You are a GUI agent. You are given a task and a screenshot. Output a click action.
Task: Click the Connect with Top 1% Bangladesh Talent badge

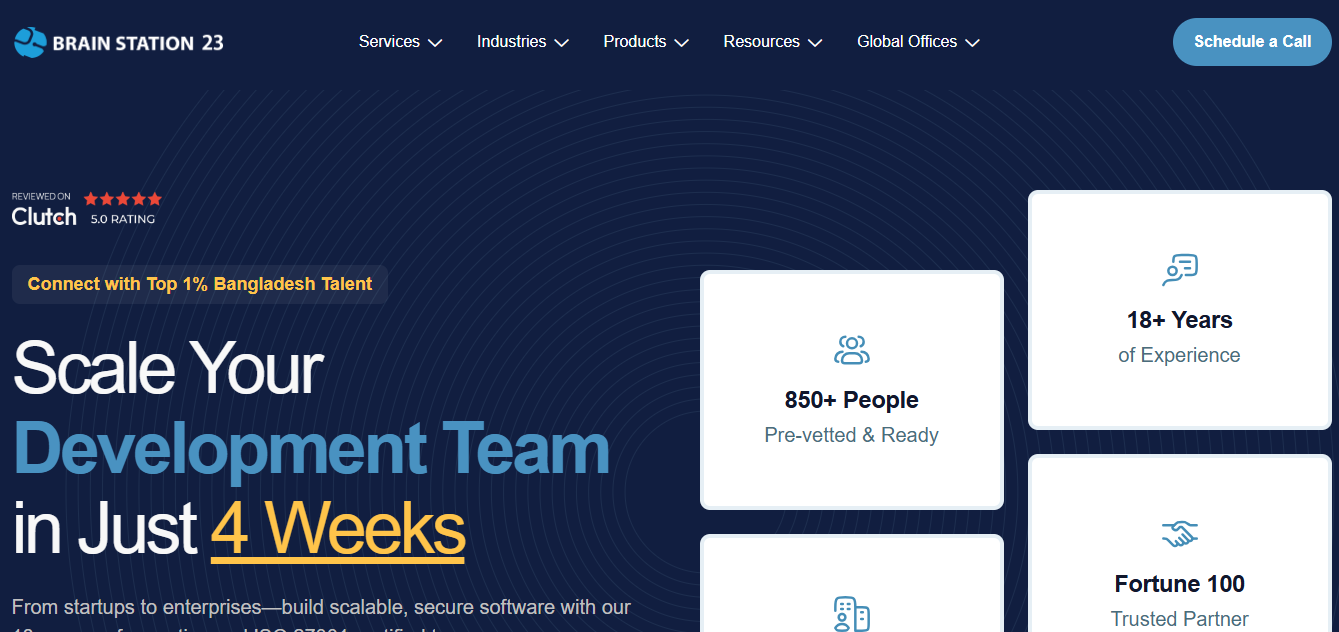click(x=200, y=284)
